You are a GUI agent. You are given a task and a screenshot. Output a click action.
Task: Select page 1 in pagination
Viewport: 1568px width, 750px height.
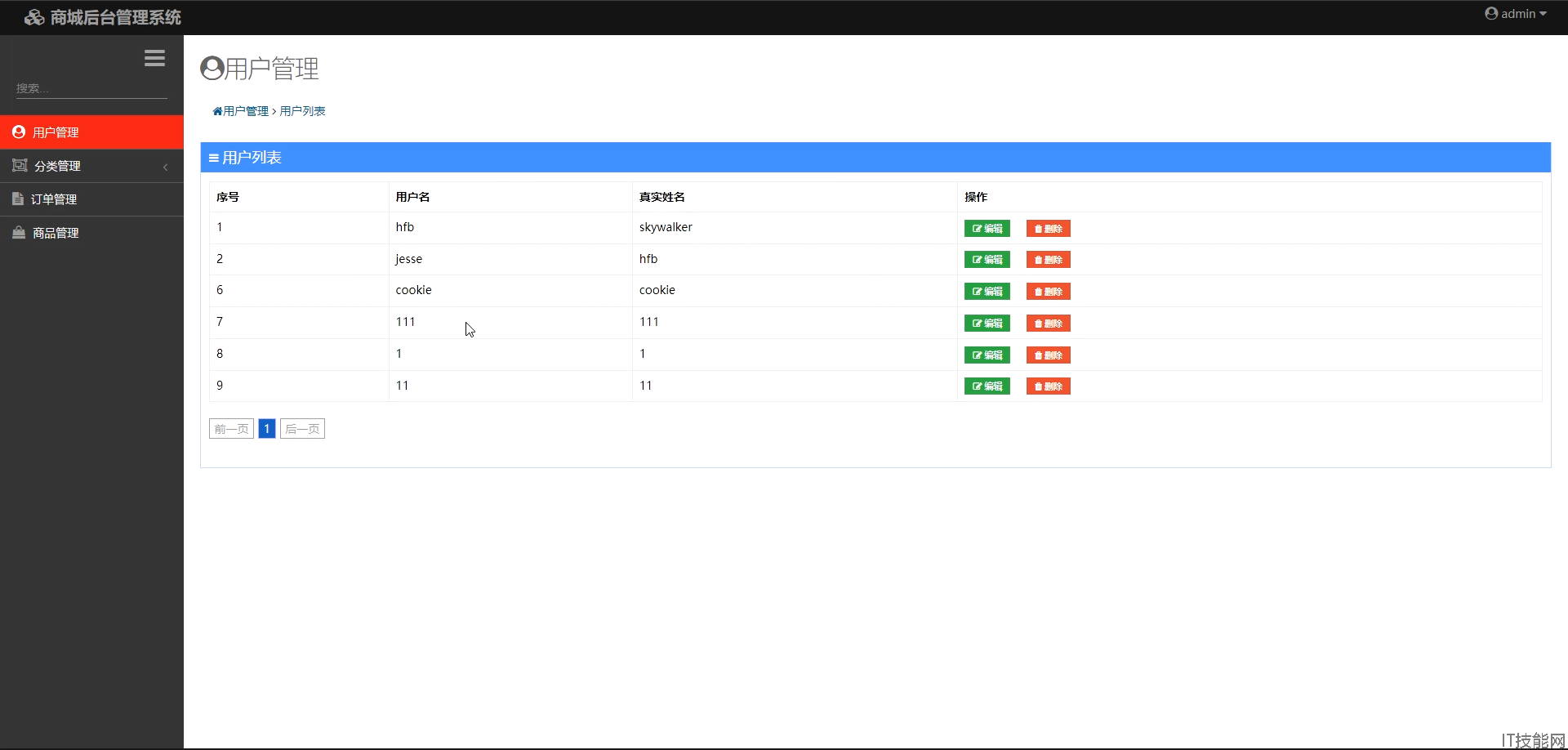point(266,429)
